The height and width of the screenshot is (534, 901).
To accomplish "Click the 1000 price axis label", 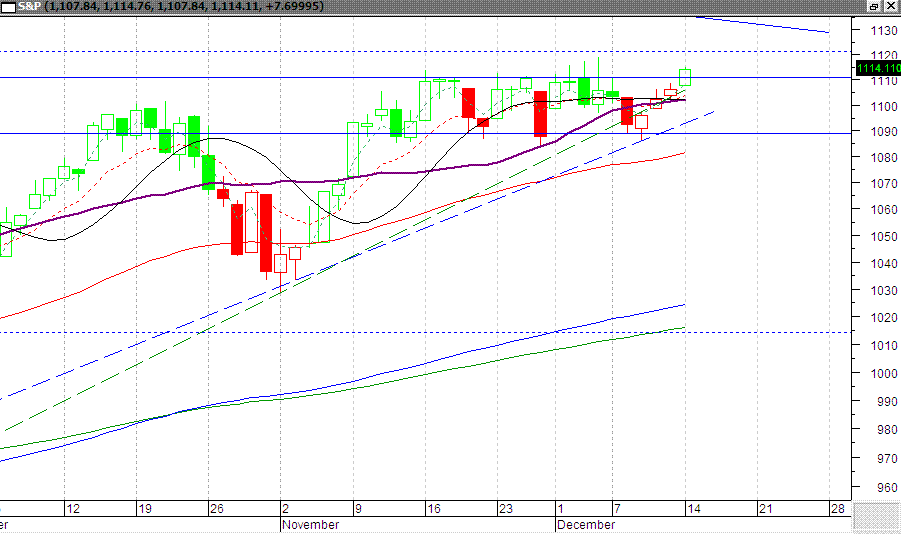I will pos(884,374).
